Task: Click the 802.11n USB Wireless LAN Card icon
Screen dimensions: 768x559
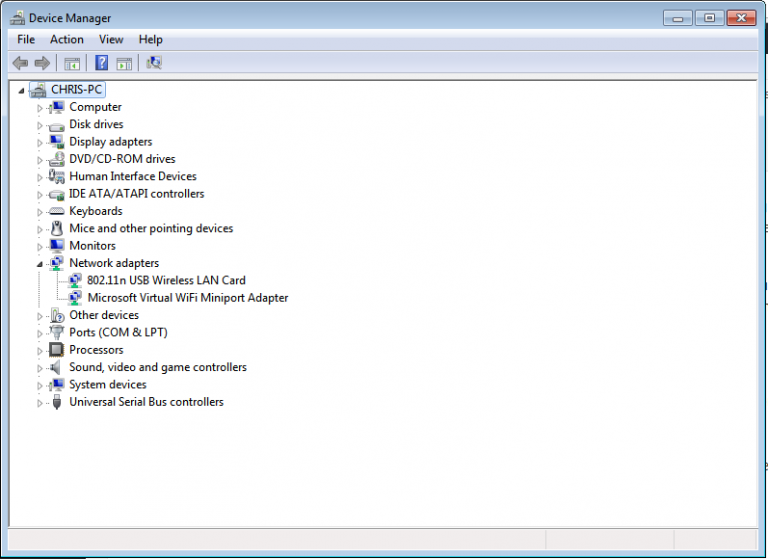Action: tap(75, 280)
